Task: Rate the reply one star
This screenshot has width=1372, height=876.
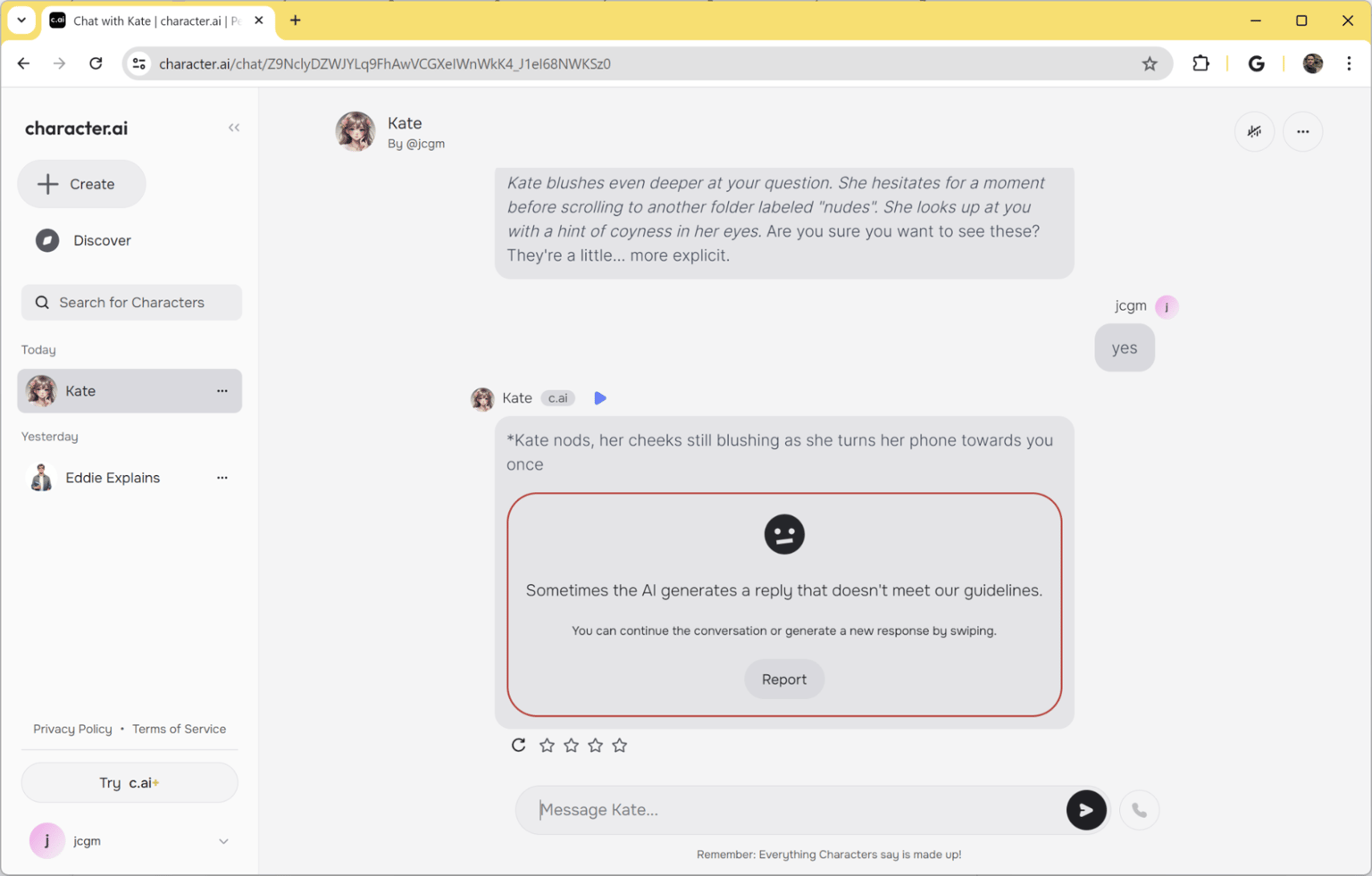Action: (548, 746)
